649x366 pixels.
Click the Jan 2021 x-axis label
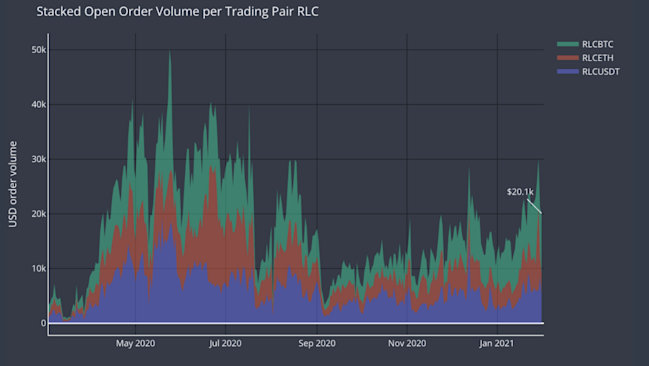[x=497, y=343]
